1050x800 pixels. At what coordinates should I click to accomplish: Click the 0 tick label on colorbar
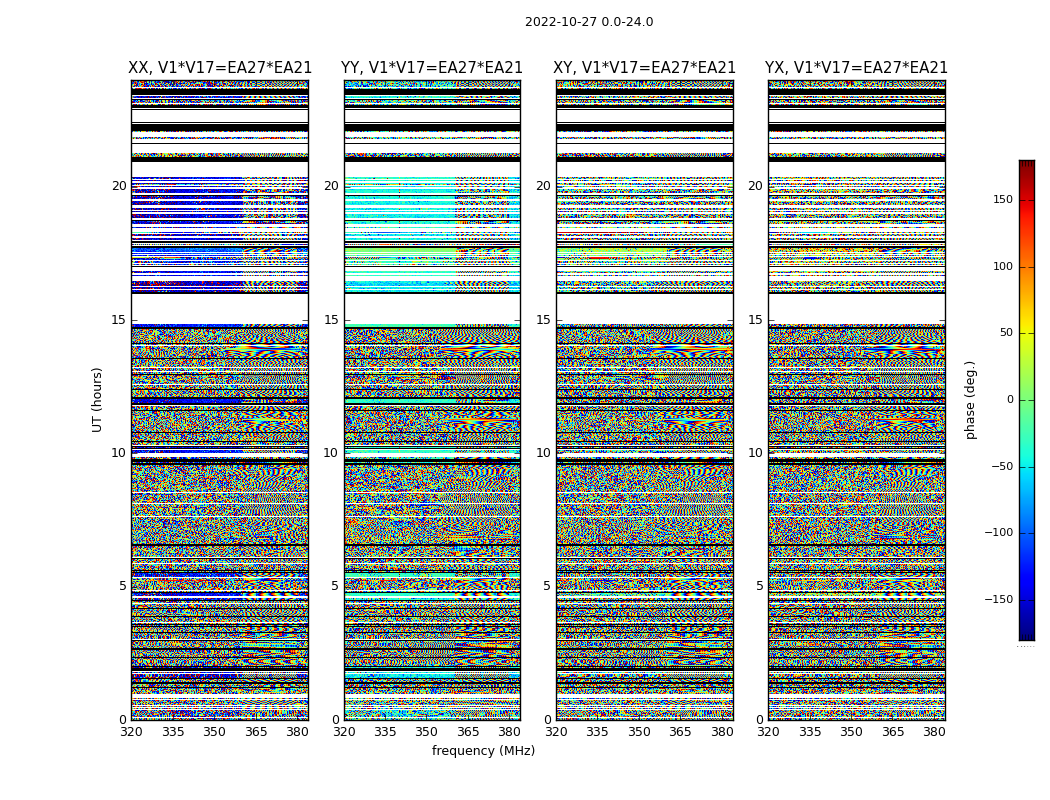(1010, 400)
